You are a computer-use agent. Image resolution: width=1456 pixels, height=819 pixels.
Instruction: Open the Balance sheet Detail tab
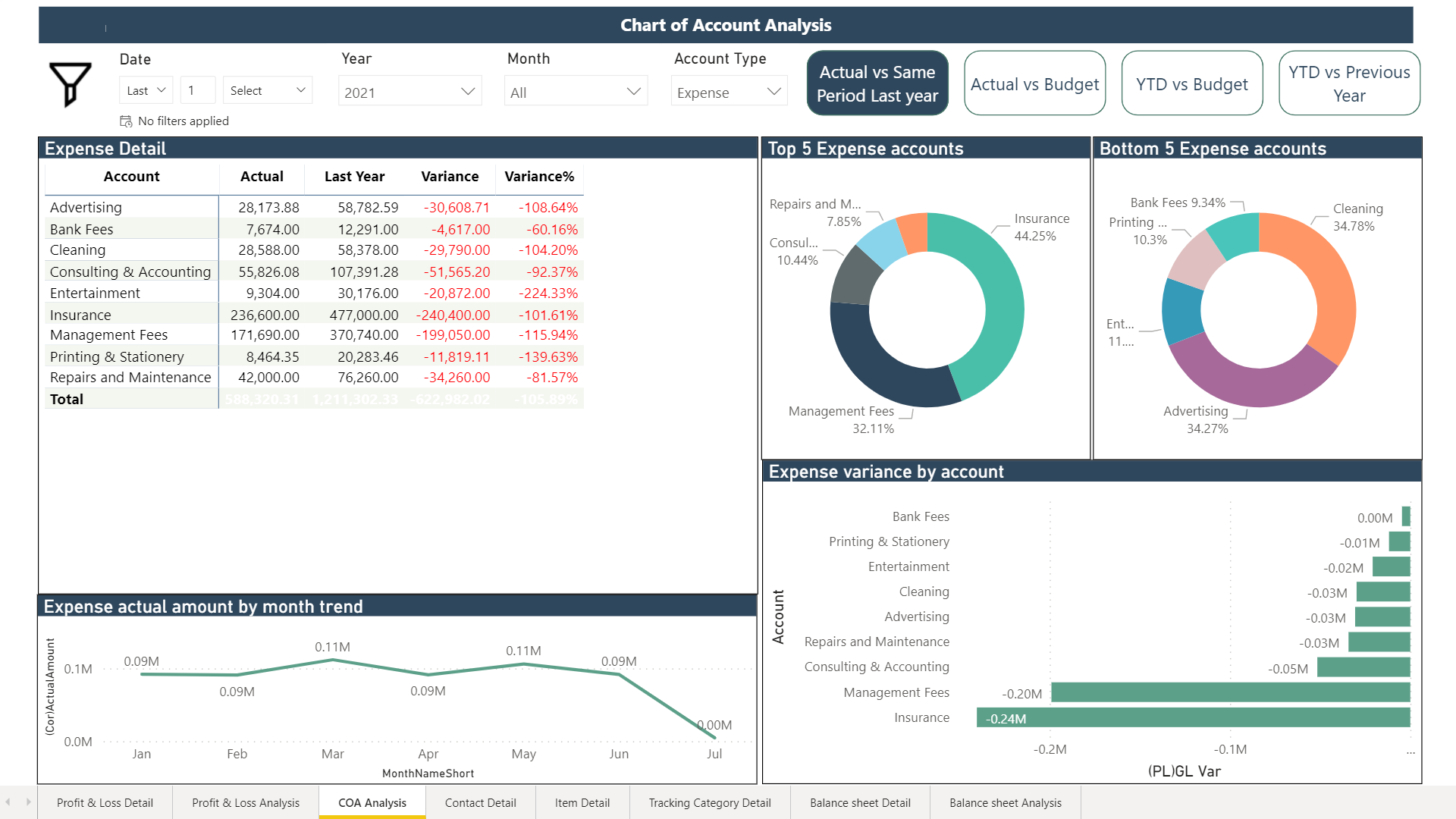coord(860,802)
